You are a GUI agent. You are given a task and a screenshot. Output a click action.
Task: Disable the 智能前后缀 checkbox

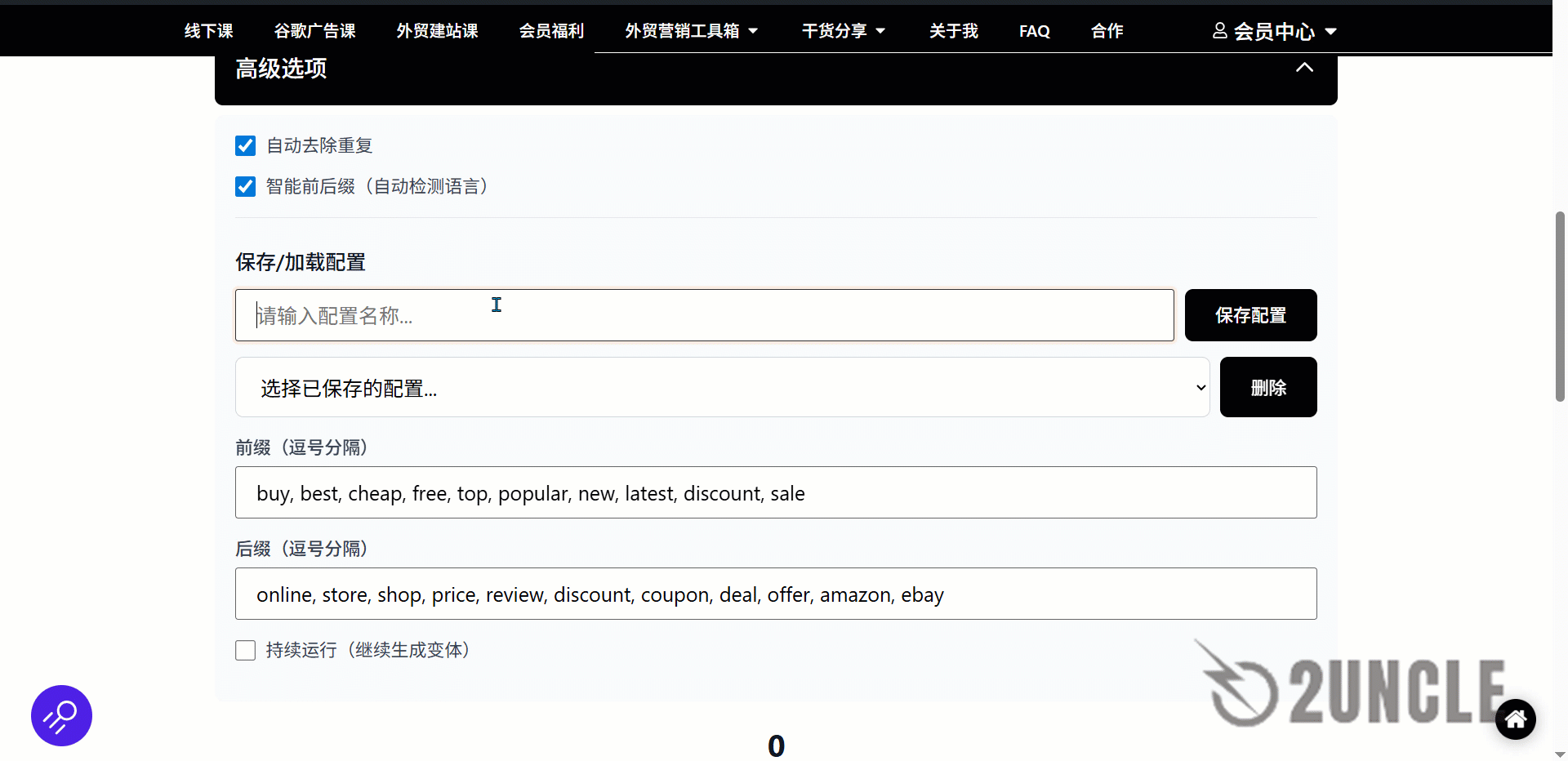[x=245, y=186]
